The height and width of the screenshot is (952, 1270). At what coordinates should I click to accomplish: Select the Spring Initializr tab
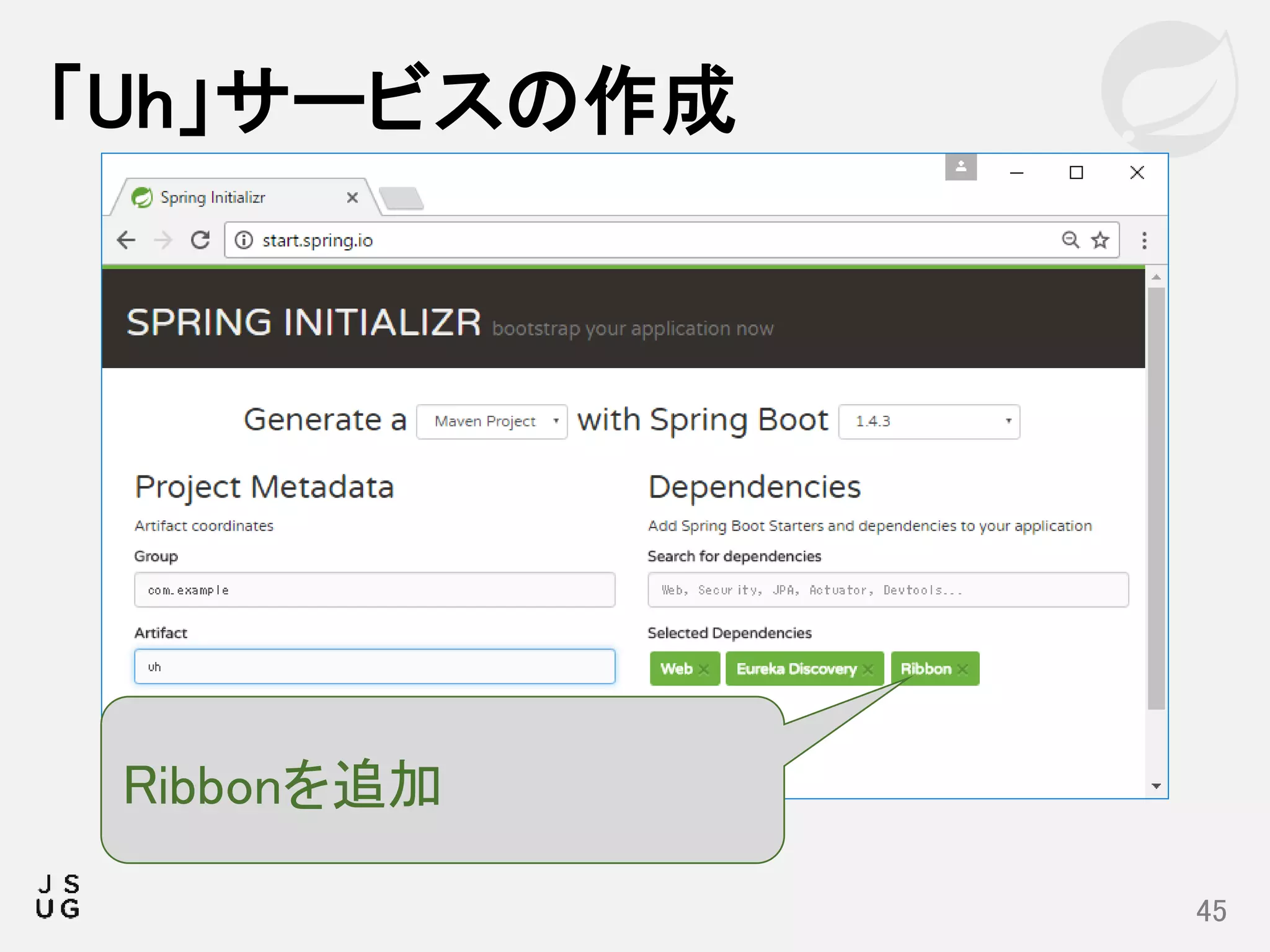point(245,198)
